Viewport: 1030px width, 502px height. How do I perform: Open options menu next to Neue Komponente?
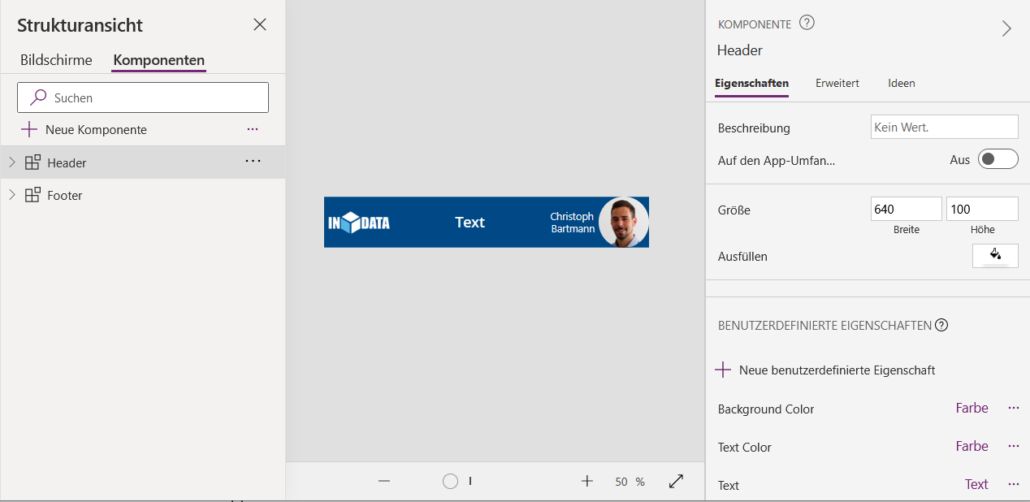[252, 130]
